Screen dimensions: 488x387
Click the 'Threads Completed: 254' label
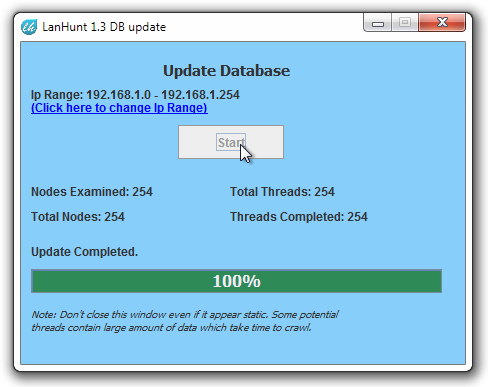click(x=299, y=217)
